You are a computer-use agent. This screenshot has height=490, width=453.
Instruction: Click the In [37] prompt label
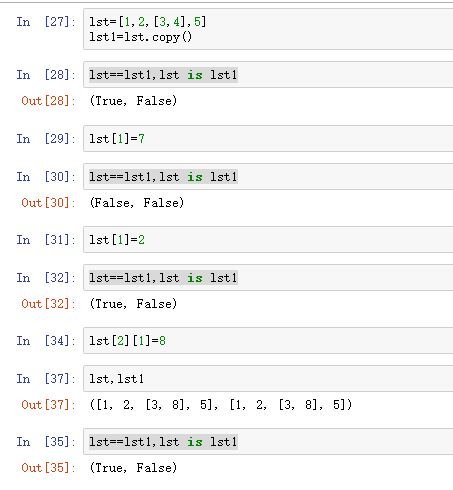(46, 379)
